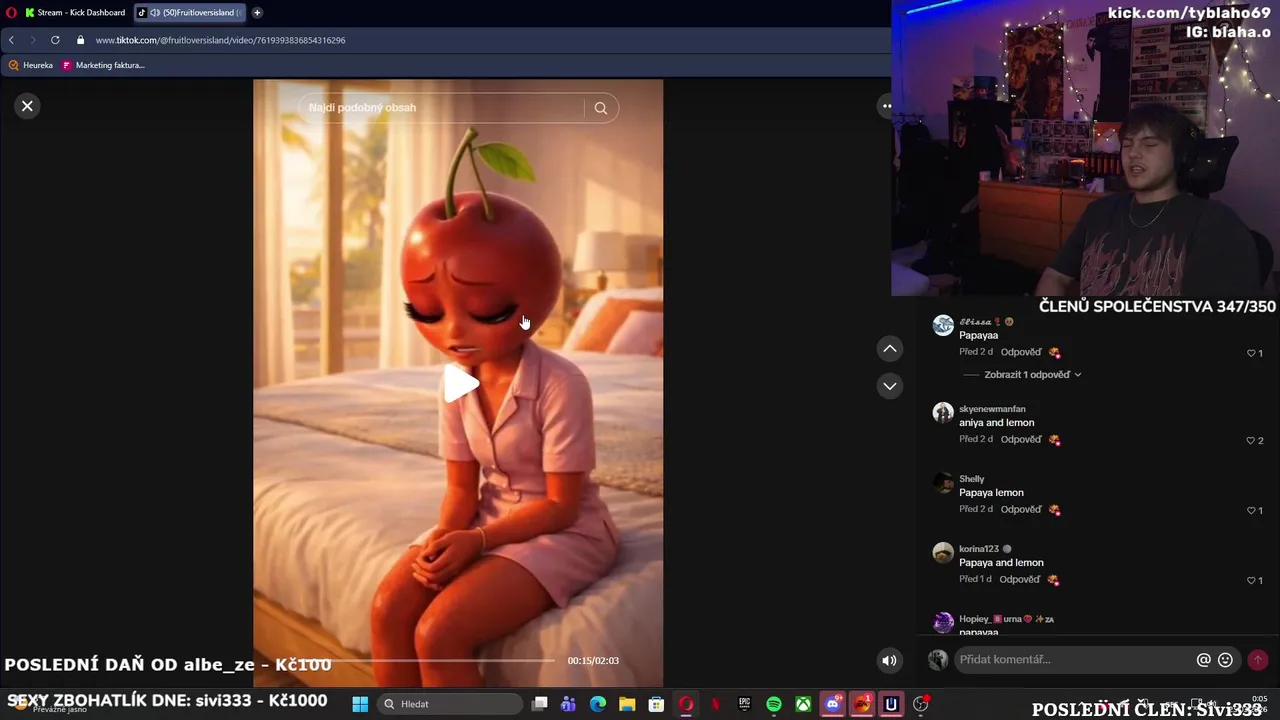Post the comment with the red send arrow
The width and height of the screenshot is (1280, 720).
pyautogui.click(x=1258, y=660)
